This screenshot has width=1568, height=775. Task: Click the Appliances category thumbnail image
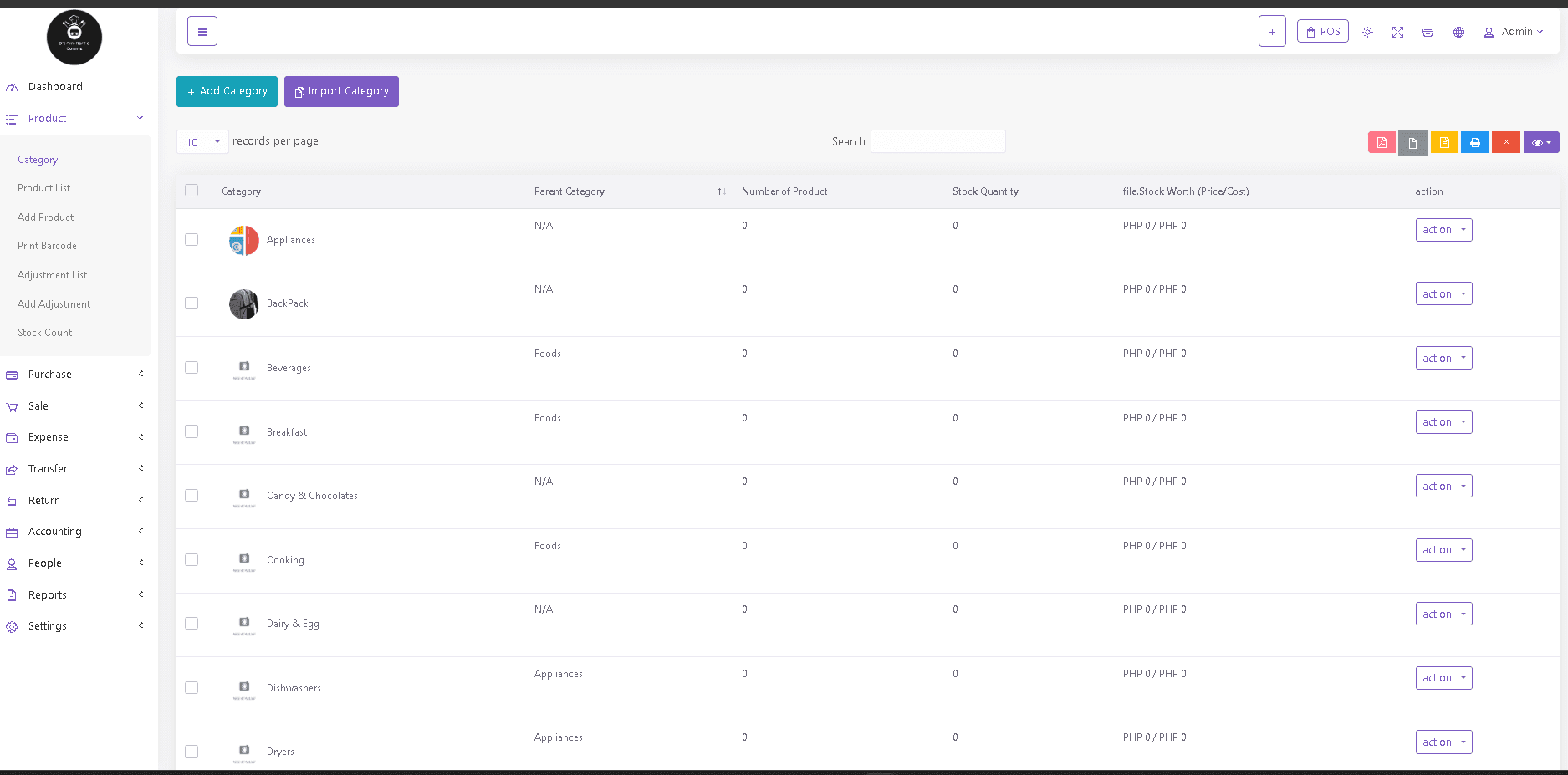[x=243, y=241]
